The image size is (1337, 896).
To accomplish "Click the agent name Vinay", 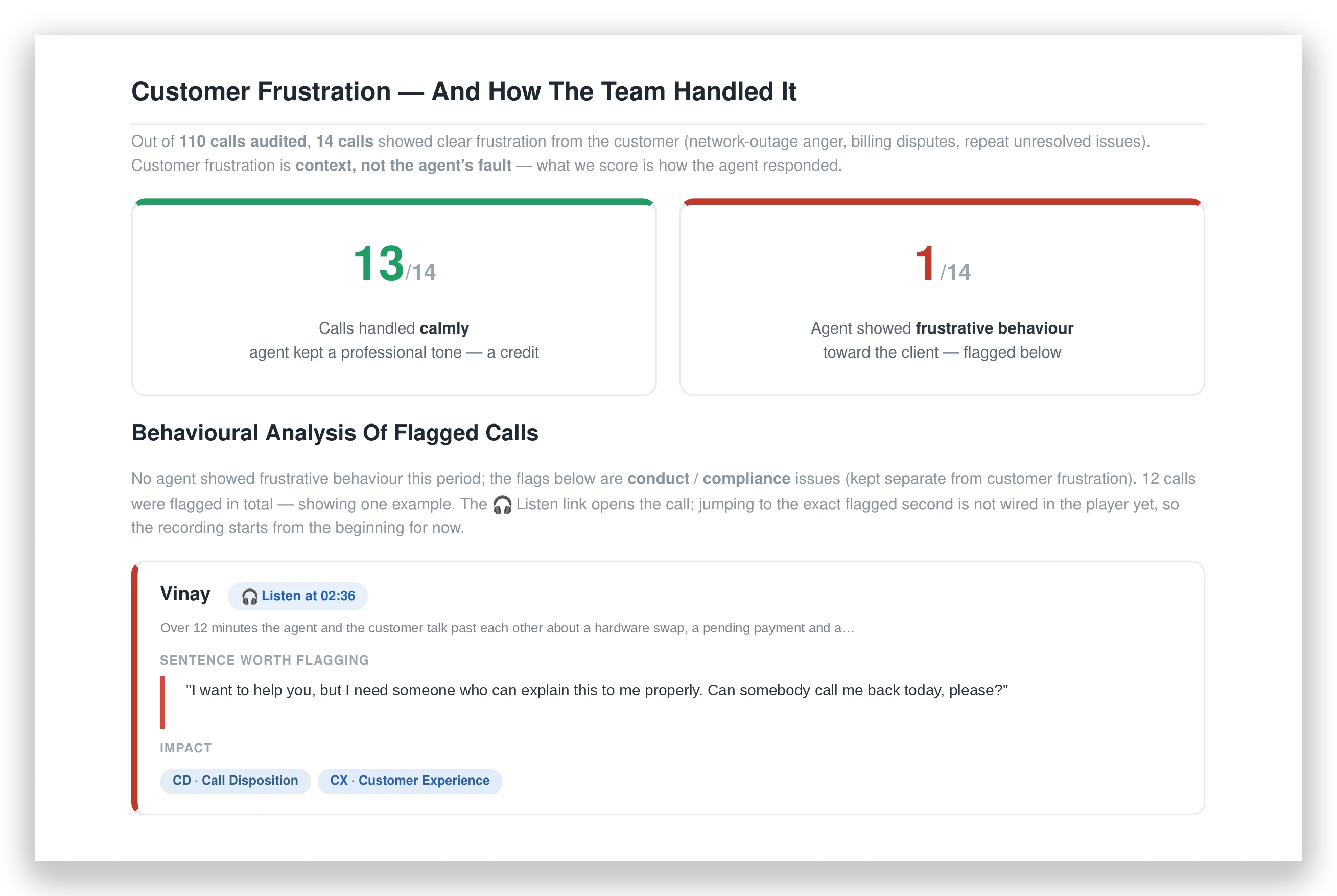I will pos(185,594).
